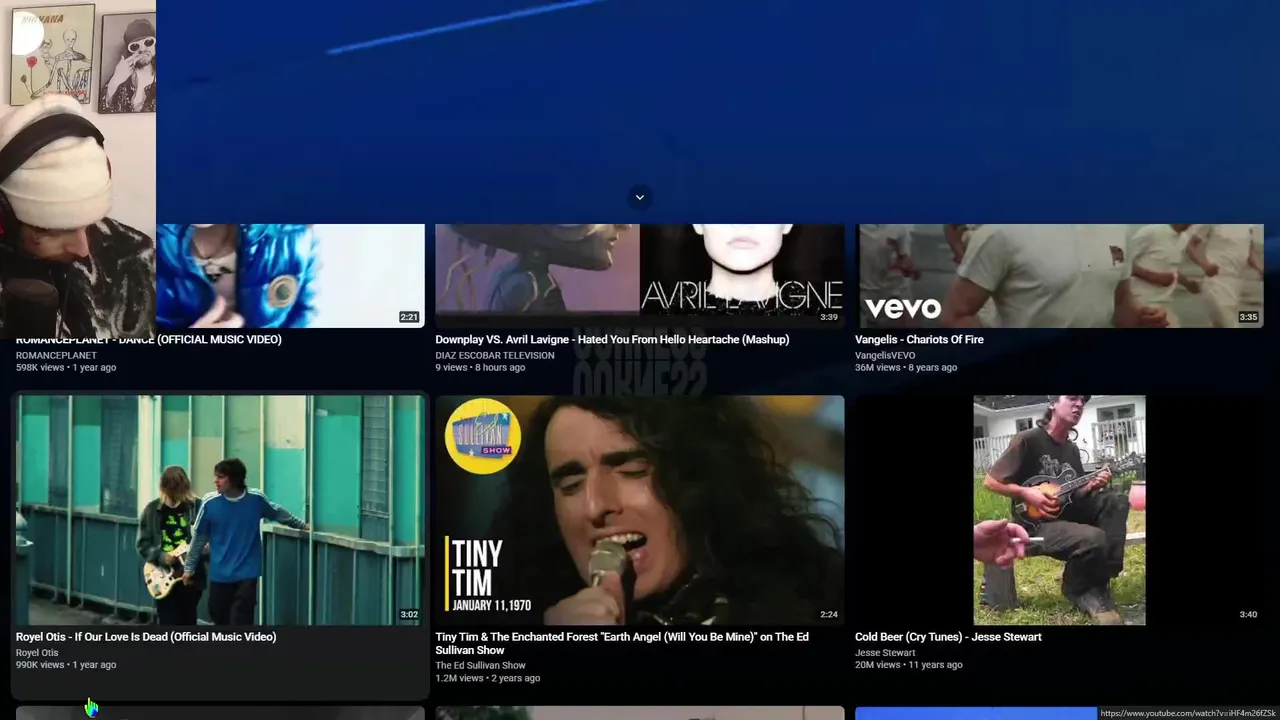This screenshot has height=720, width=1280.
Task: Open the Cold Beer Jesse Stewart thumbnail
Action: tap(1059, 510)
